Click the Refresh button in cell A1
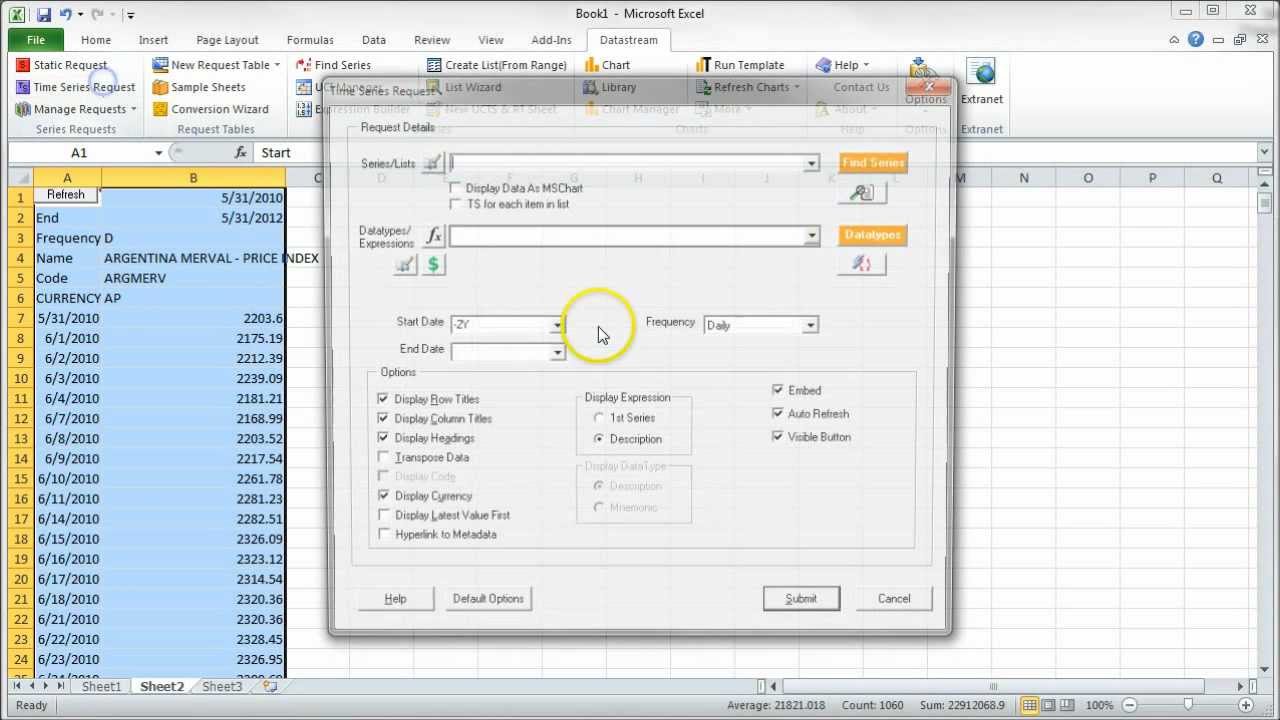 coord(66,195)
